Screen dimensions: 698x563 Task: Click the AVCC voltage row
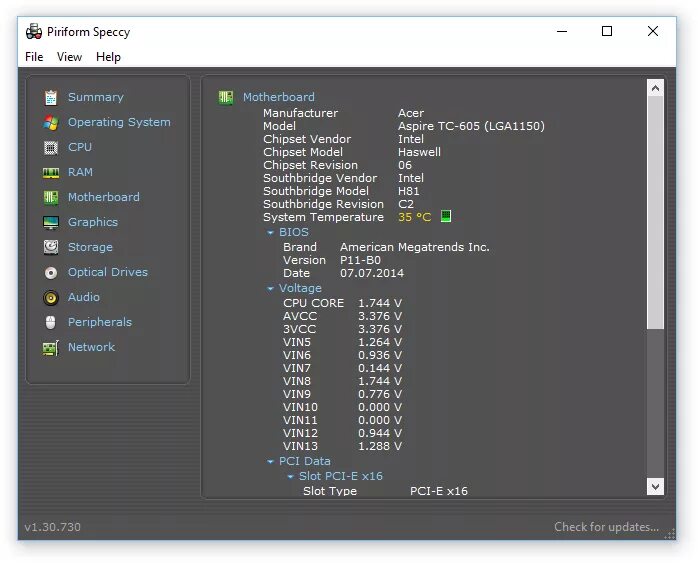point(342,316)
